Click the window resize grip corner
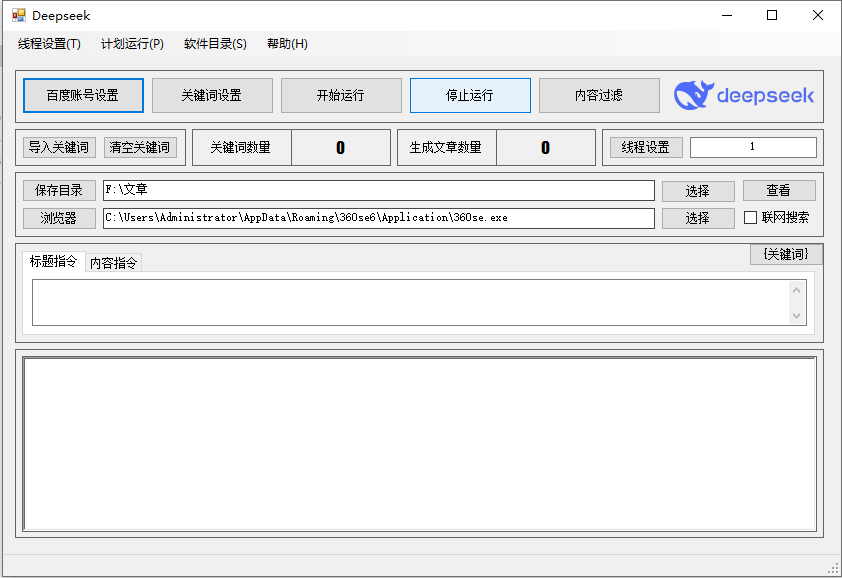 tap(833, 568)
